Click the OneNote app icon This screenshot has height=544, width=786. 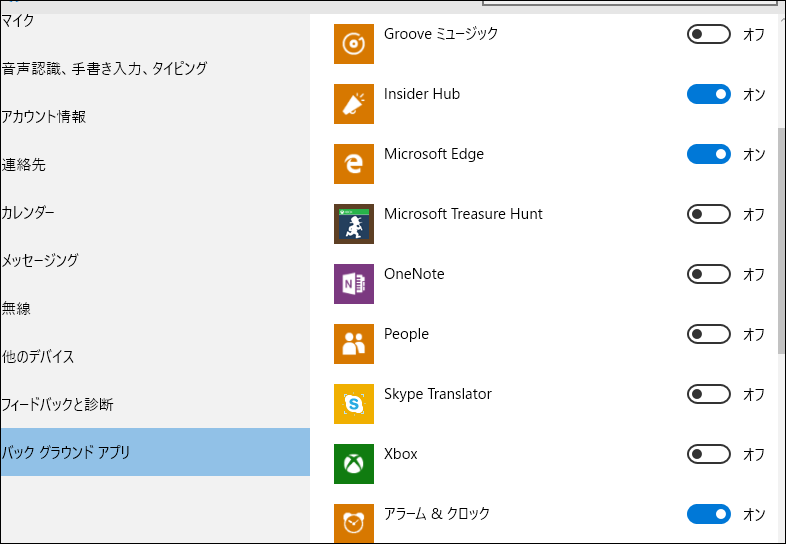tap(354, 284)
